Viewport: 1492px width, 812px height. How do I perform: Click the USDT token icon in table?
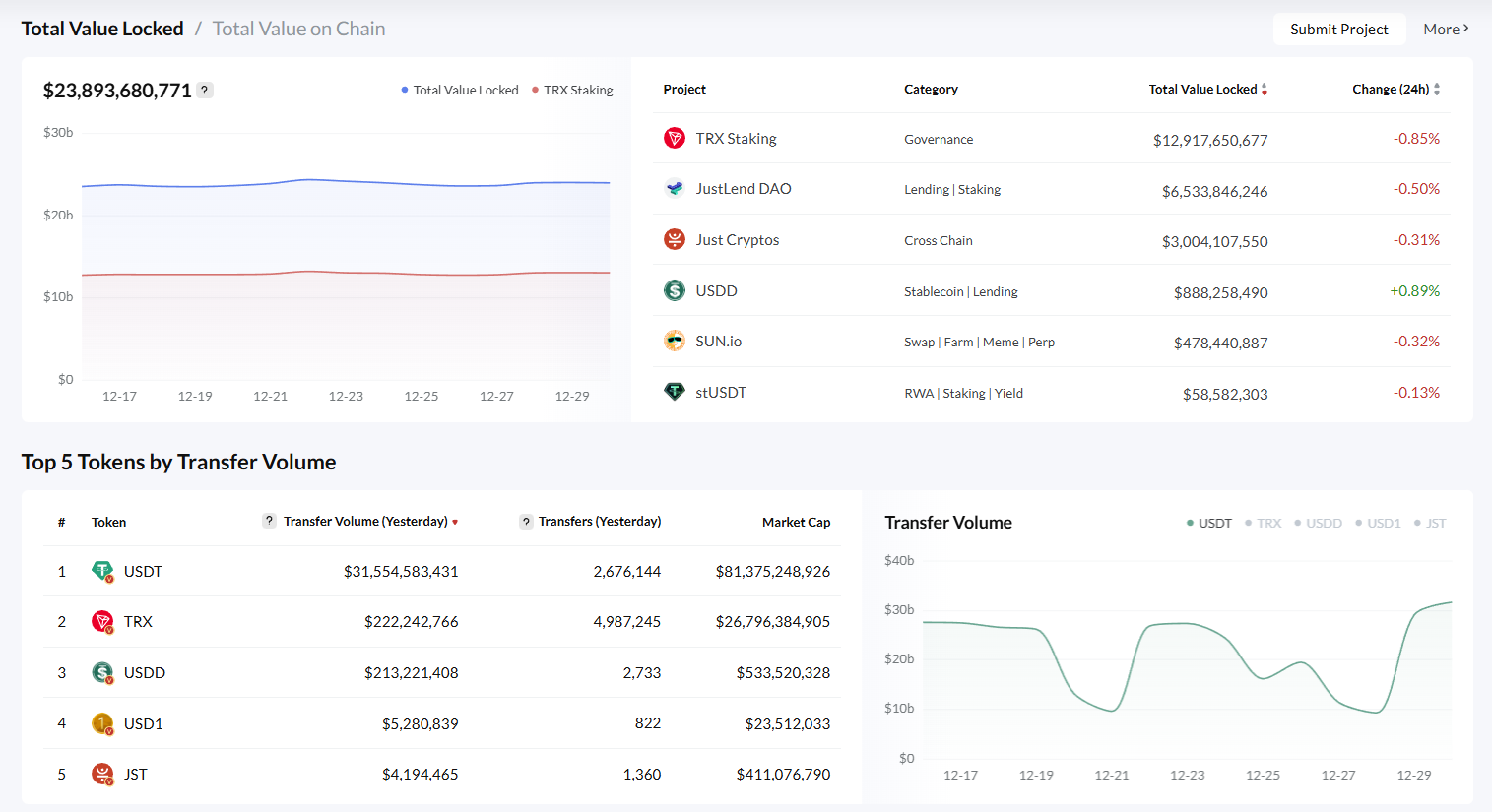(102, 571)
